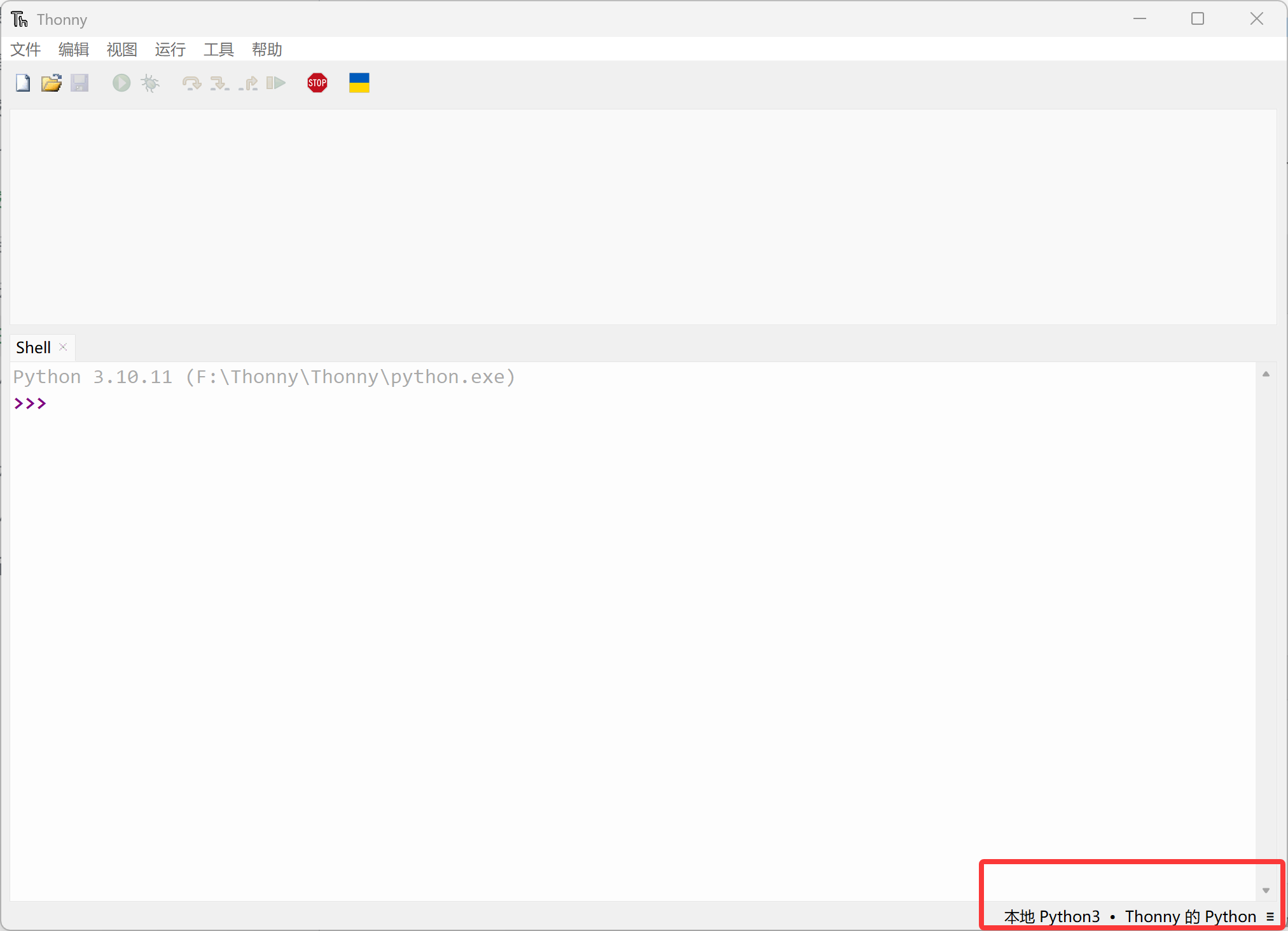Viewport: 1288px width, 931px height.
Task: Click the Ukraine flag support icon
Action: point(359,83)
